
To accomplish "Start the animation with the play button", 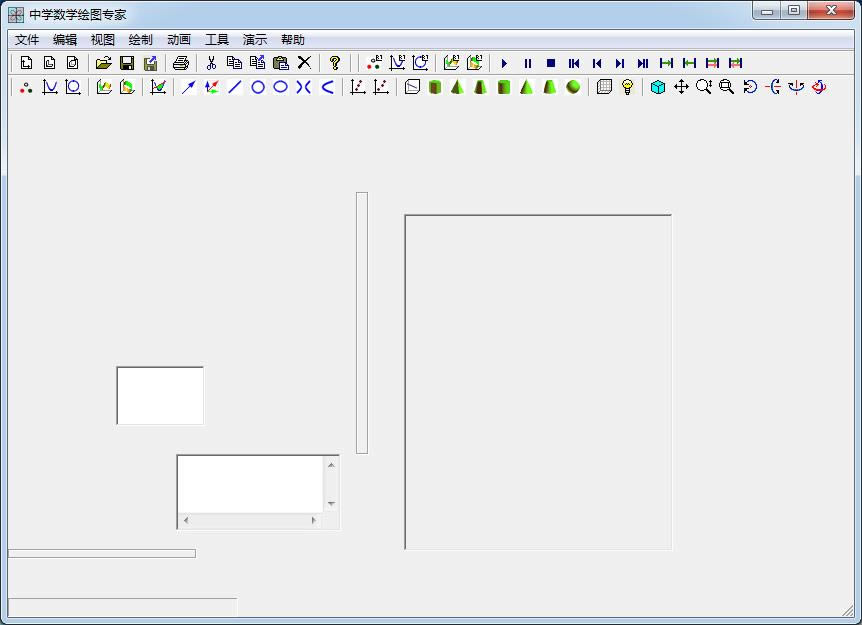I will pos(504,63).
